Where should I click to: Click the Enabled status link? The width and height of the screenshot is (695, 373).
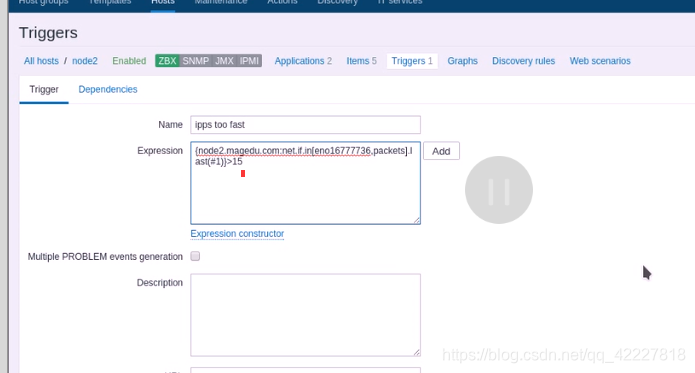coord(129,61)
